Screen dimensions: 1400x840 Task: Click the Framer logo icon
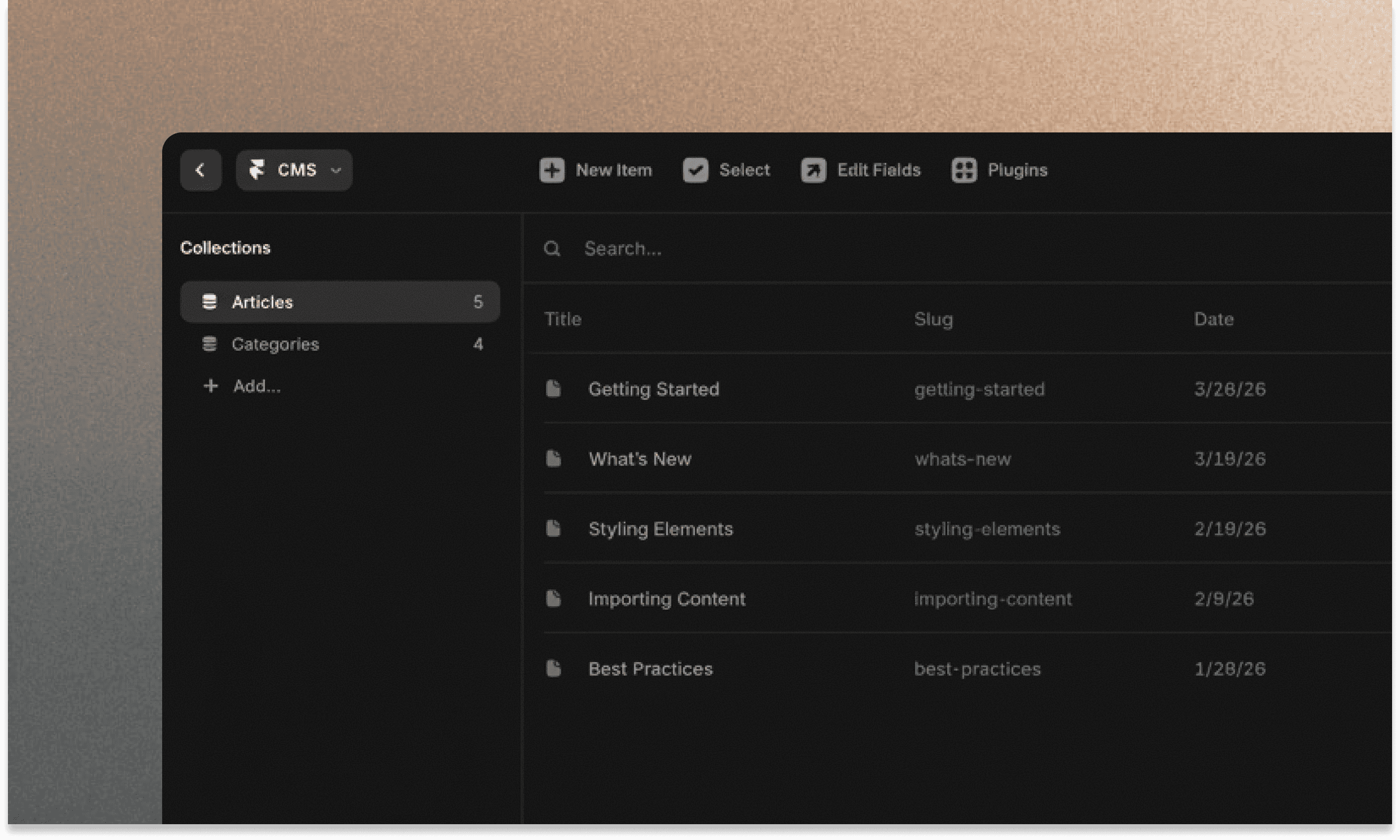point(257,170)
